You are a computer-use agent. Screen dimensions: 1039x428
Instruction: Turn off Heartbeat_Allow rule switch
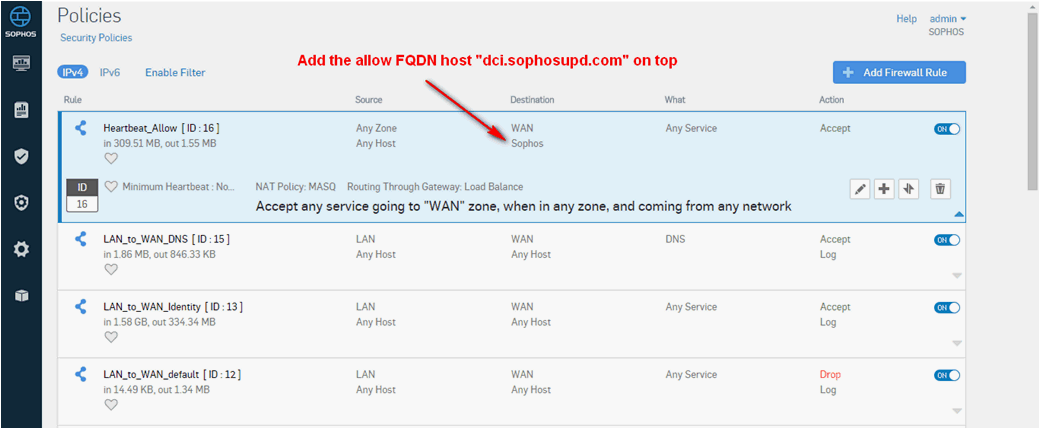click(x=947, y=129)
